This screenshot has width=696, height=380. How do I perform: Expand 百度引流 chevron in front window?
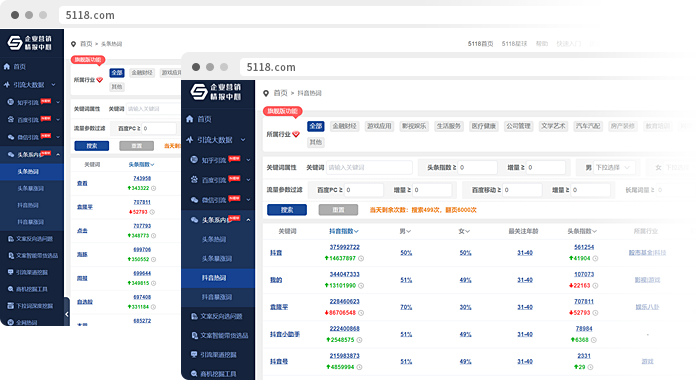[248, 180]
